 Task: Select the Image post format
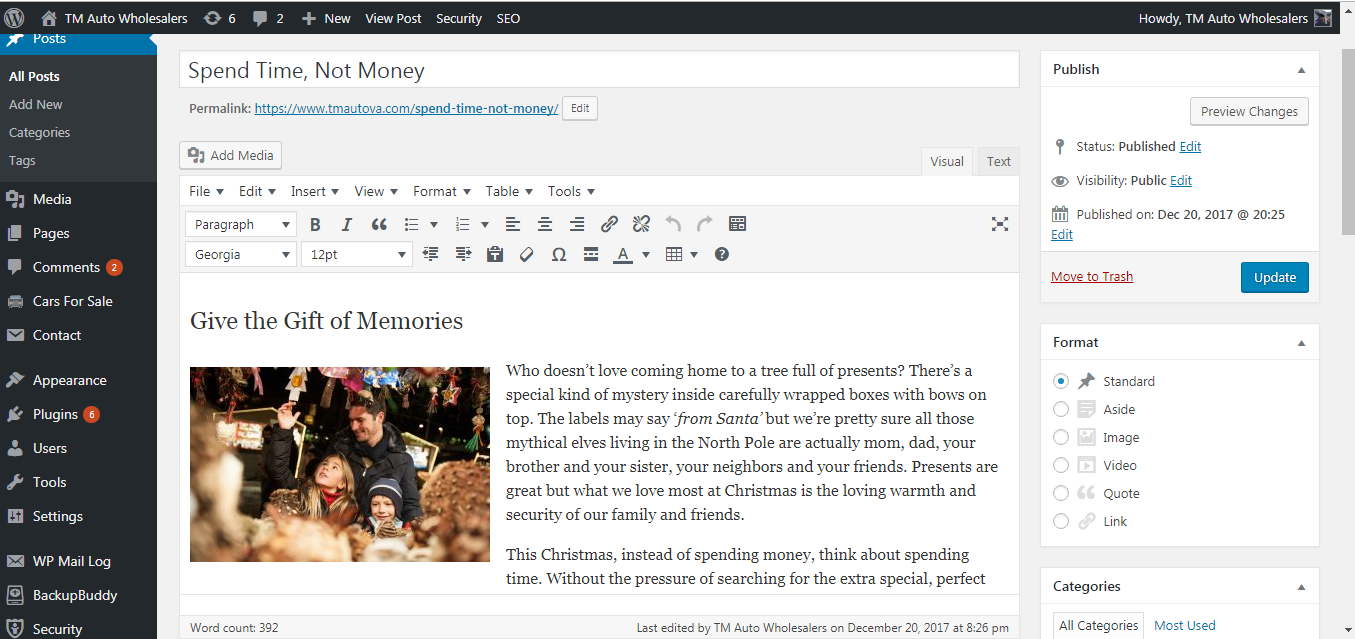coord(1061,437)
